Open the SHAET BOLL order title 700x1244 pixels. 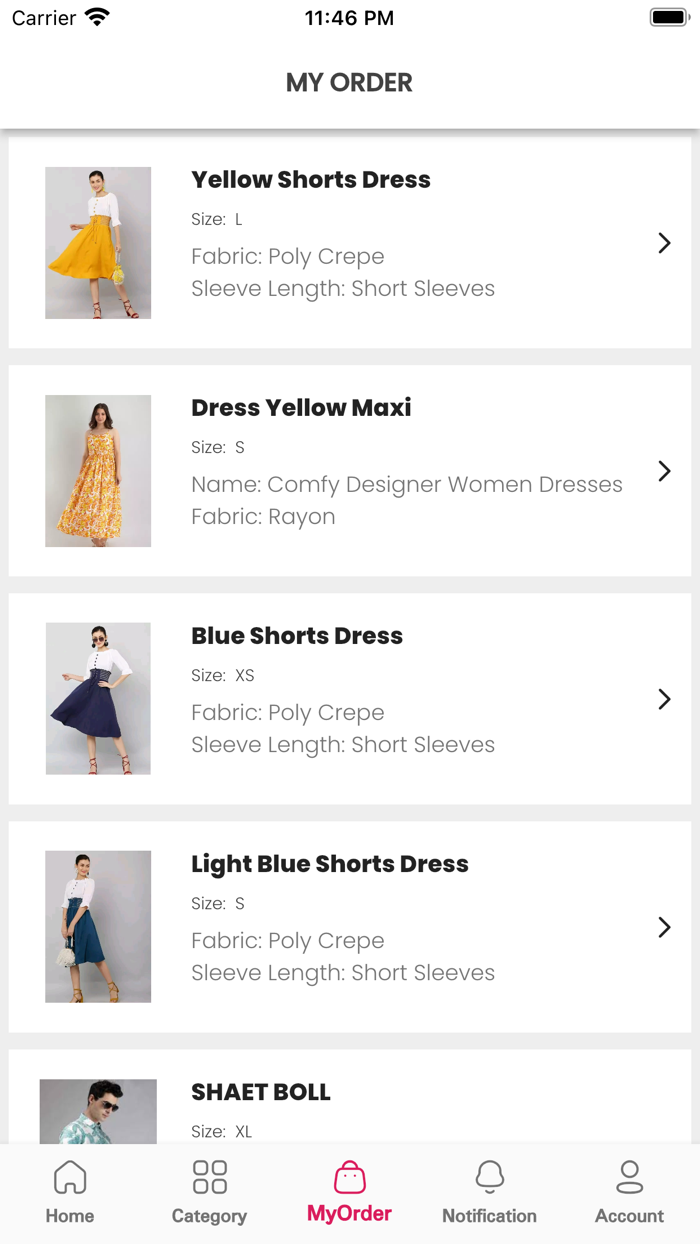[x=261, y=1092]
